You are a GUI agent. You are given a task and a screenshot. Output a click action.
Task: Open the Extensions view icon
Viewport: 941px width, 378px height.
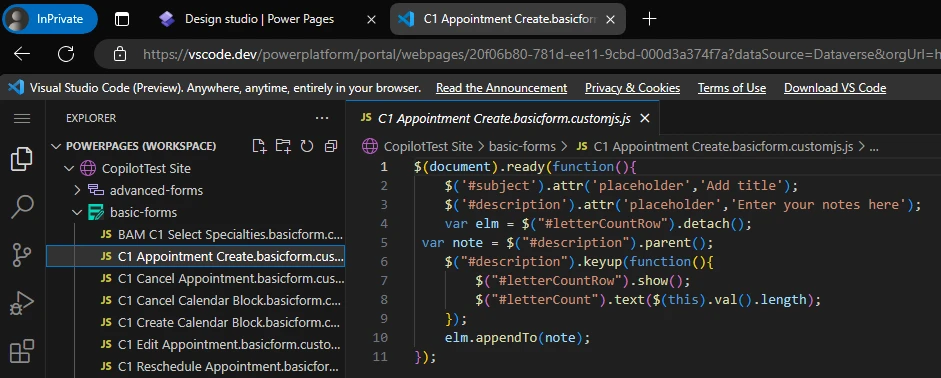[x=22, y=351]
